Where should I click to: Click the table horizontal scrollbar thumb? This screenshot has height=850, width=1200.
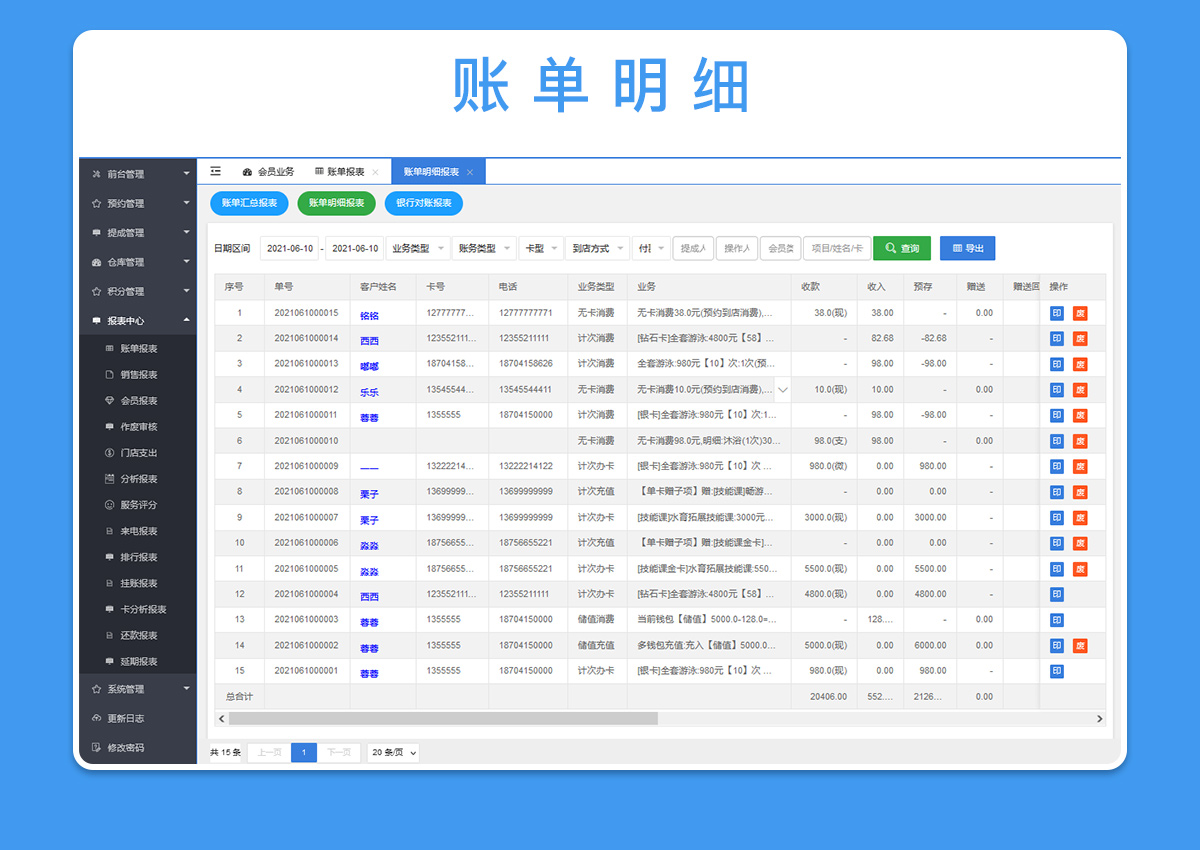pyautogui.click(x=443, y=718)
